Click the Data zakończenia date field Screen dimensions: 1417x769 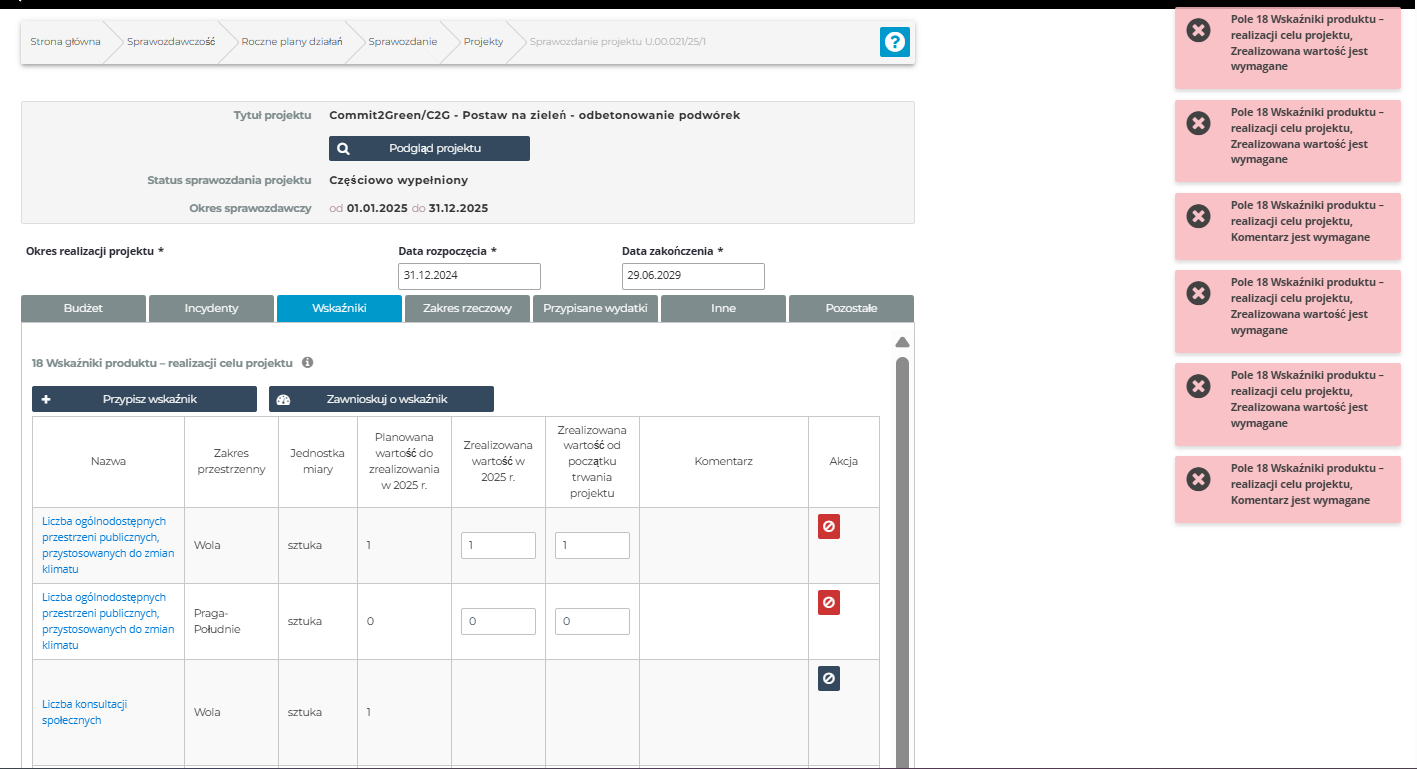693,276
